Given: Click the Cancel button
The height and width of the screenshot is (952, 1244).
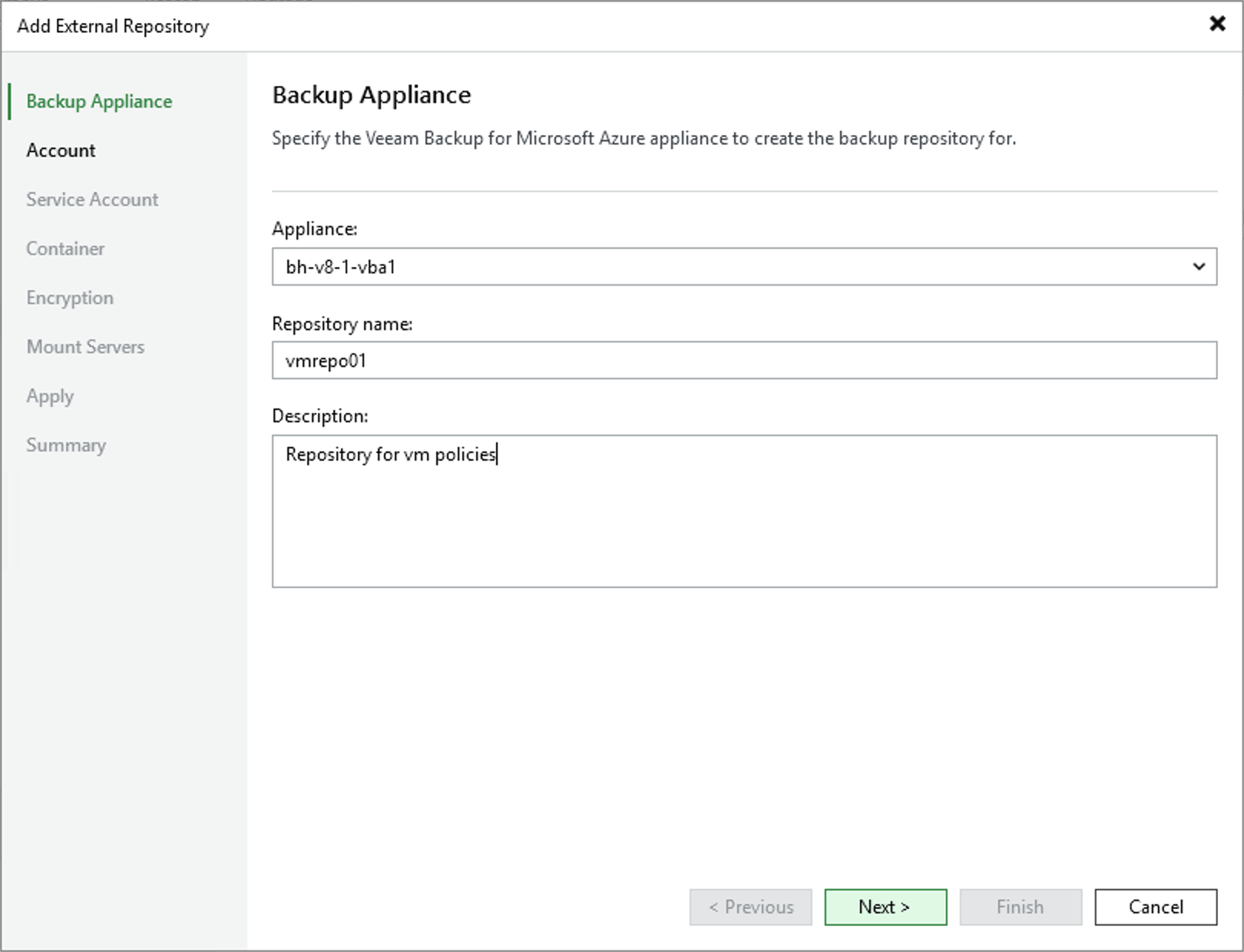Looking at the screenshot, I should click(x=1156, y=907).
